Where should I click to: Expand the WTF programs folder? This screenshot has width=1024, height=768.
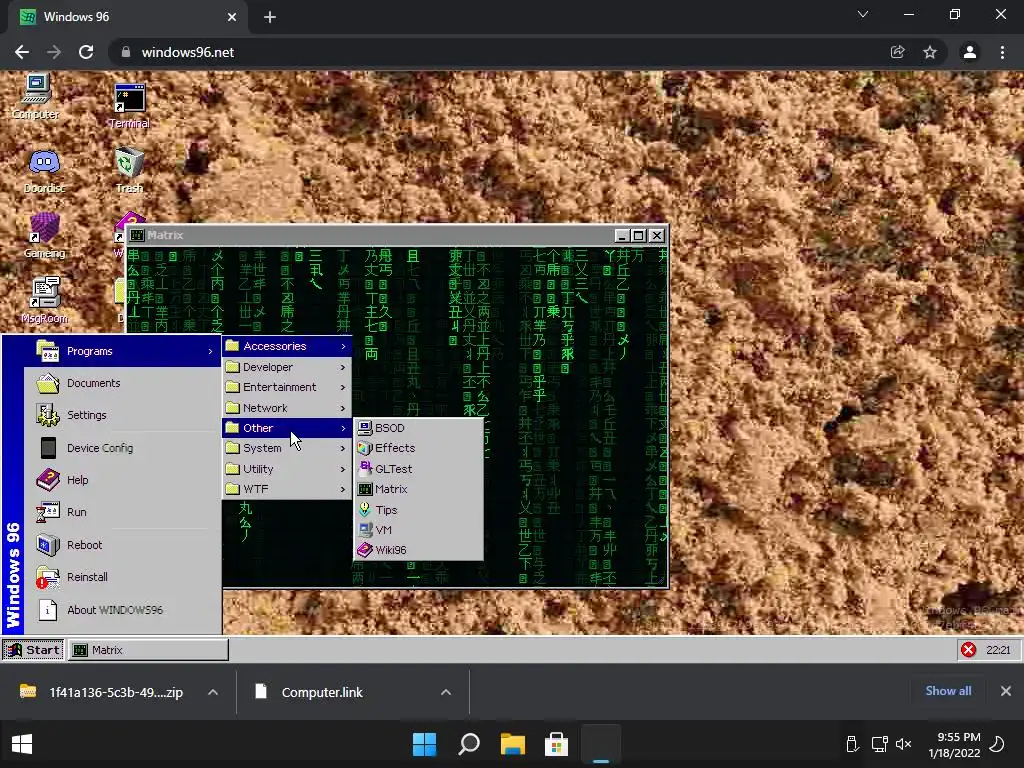tap(287, 489)
